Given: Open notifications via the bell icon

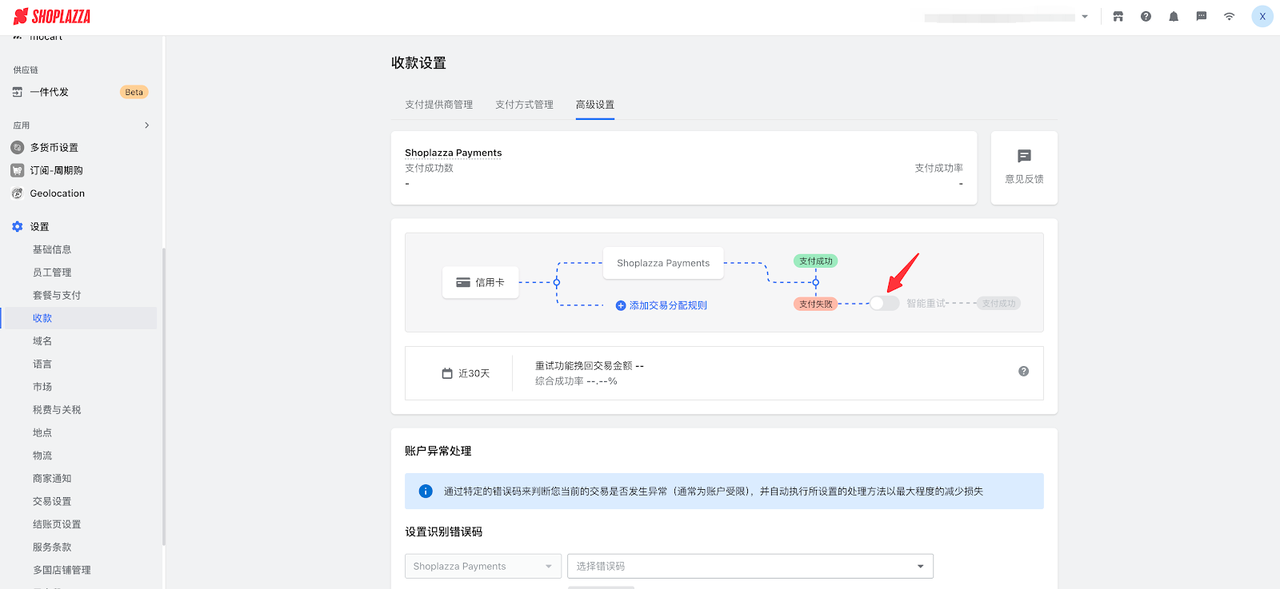Looking at the screenshot, I should [x=1173, y=16].
